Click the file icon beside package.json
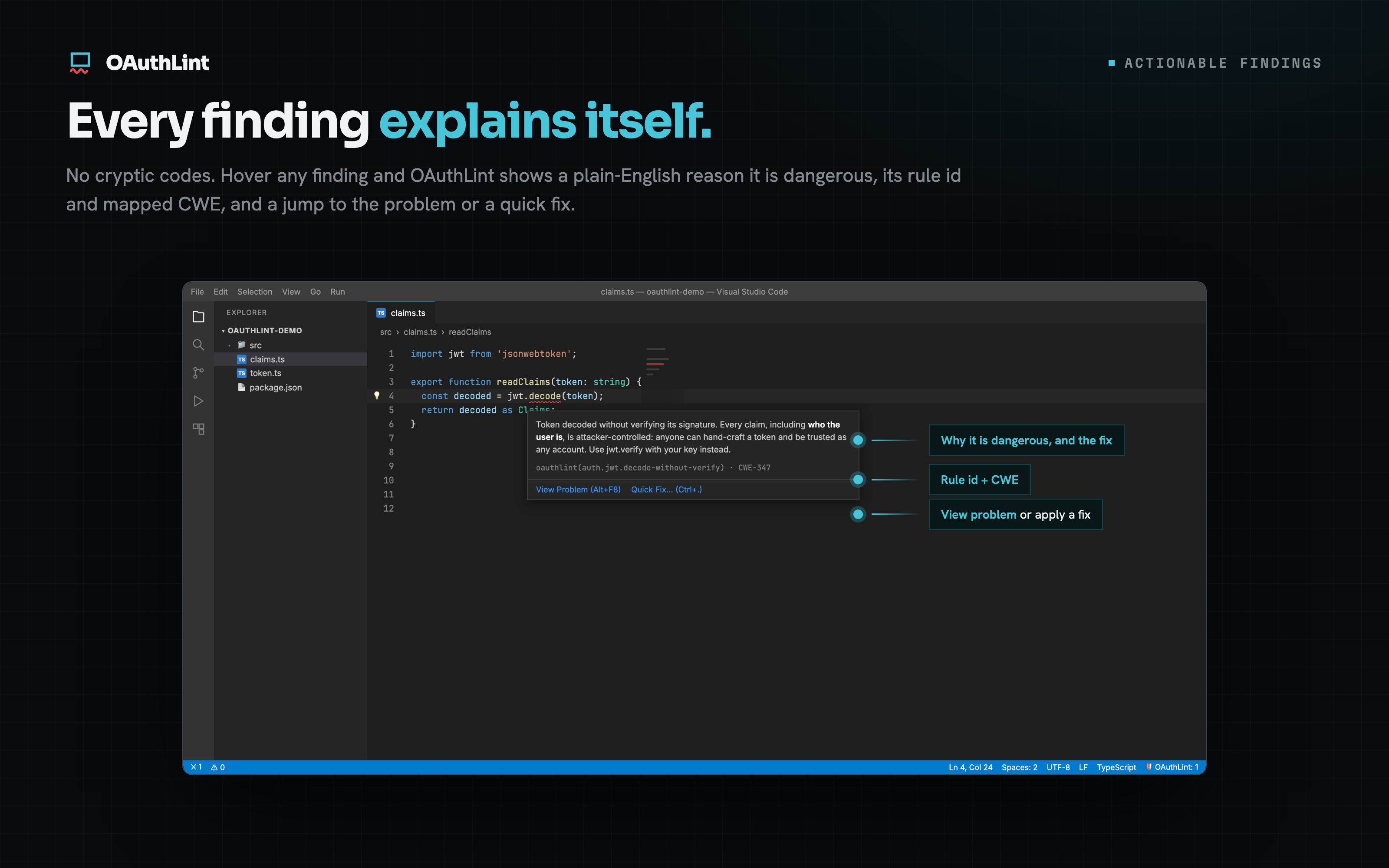The width and height of the screenshot is (1389, 868). click(242, 387)
